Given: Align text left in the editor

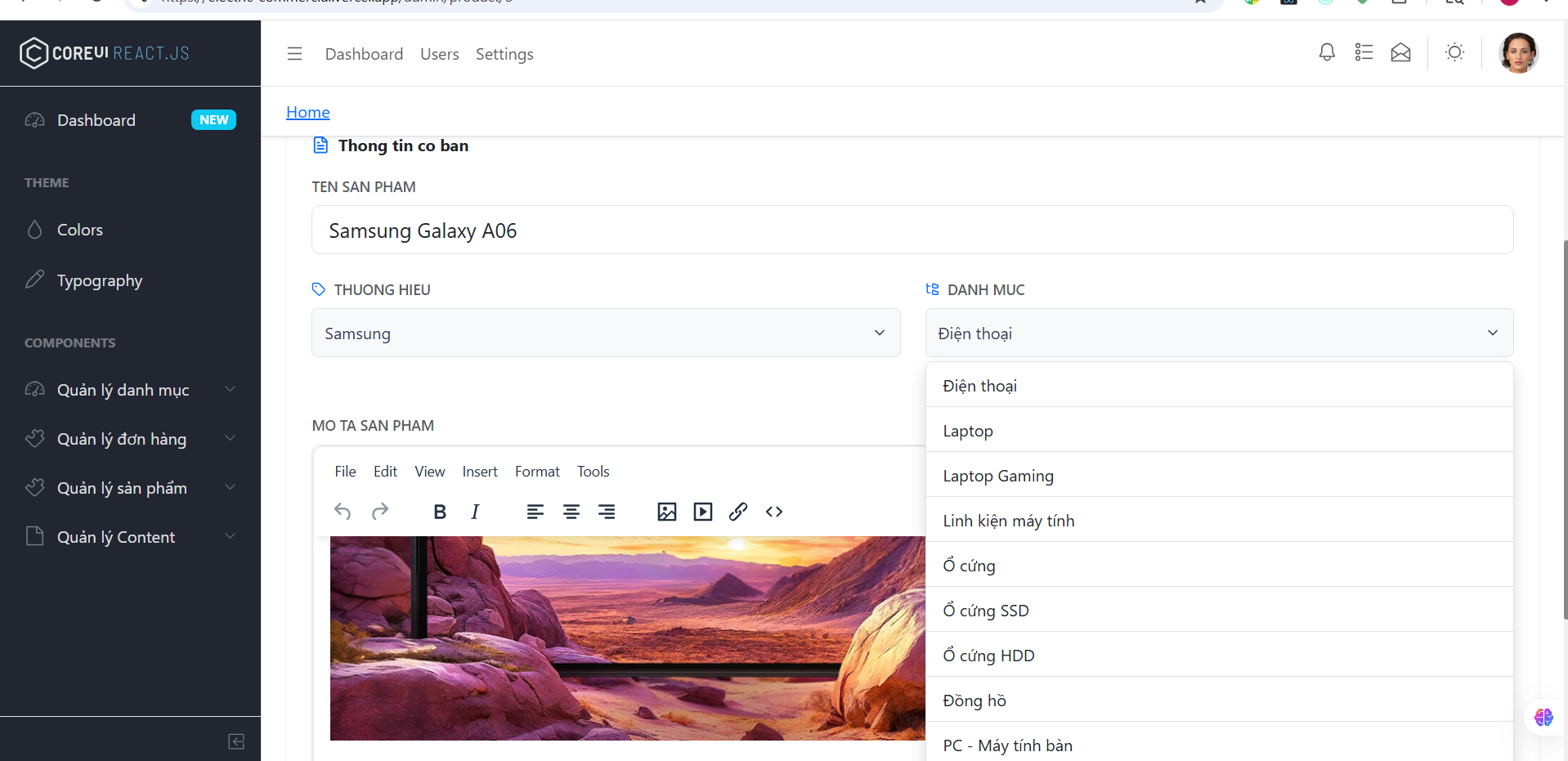Looking at the screenshot, I should point(535,512).
